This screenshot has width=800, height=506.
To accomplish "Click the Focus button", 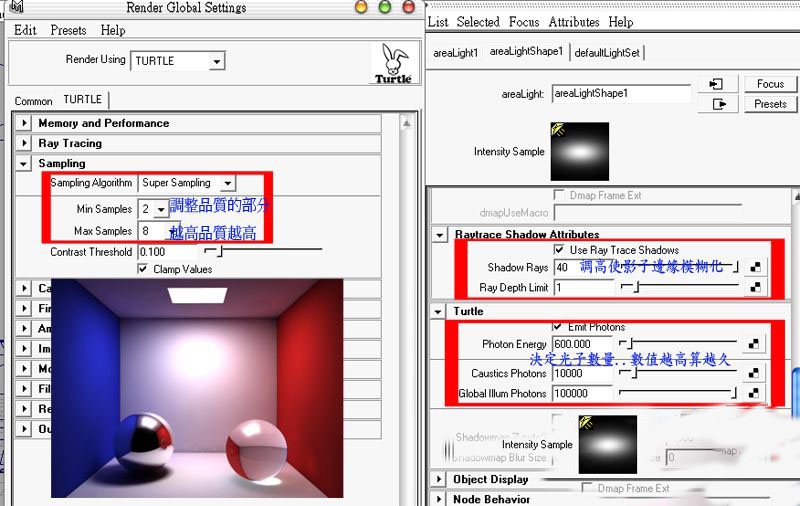I will tap(770, 84).
